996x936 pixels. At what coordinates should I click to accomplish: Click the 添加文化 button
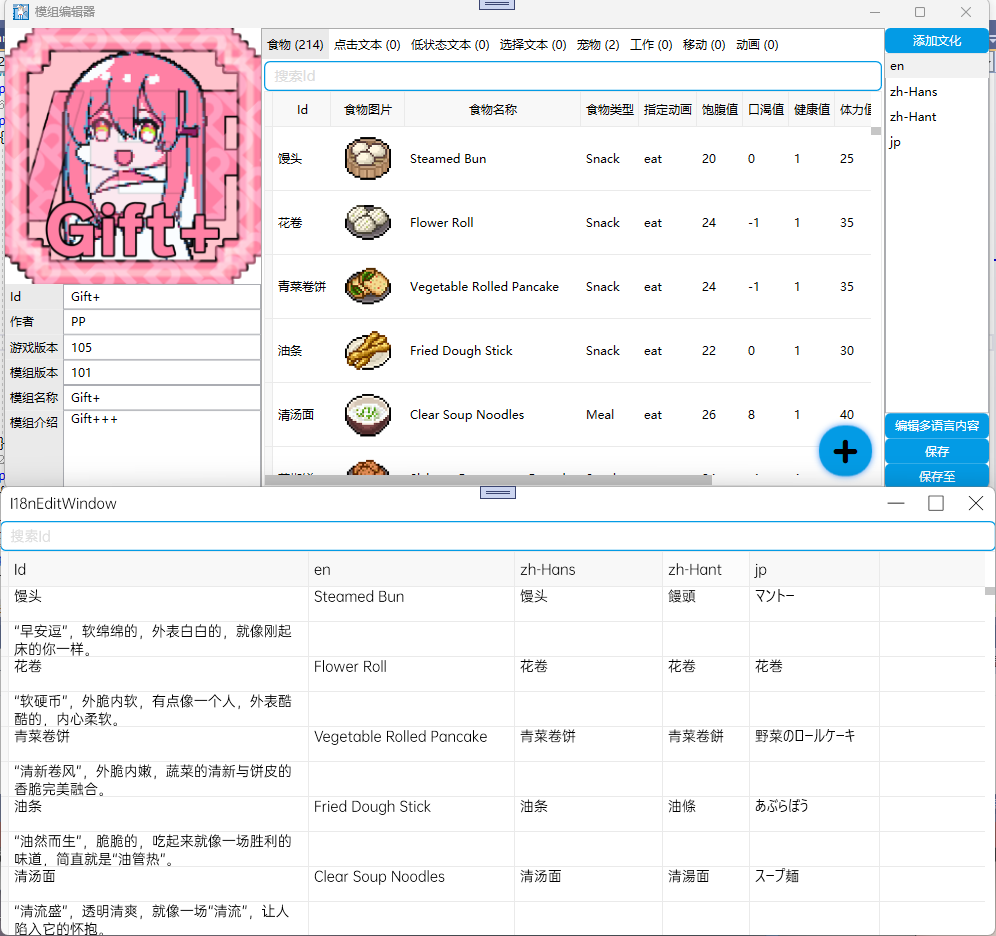[x=936, y=41]
